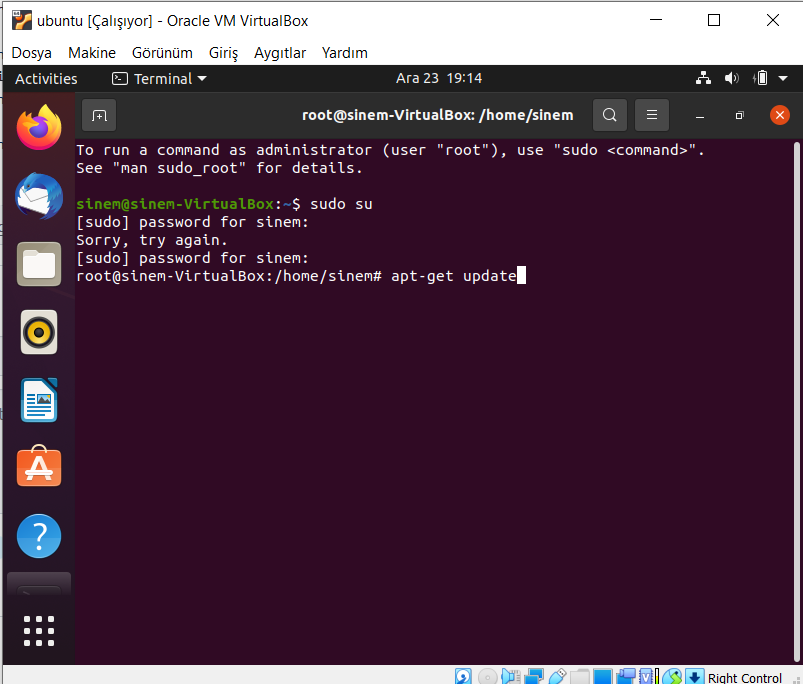This screenshot has width=803, height=684.
Task: Minimize the Ubuntu terminal window
Action: (700, 116)
